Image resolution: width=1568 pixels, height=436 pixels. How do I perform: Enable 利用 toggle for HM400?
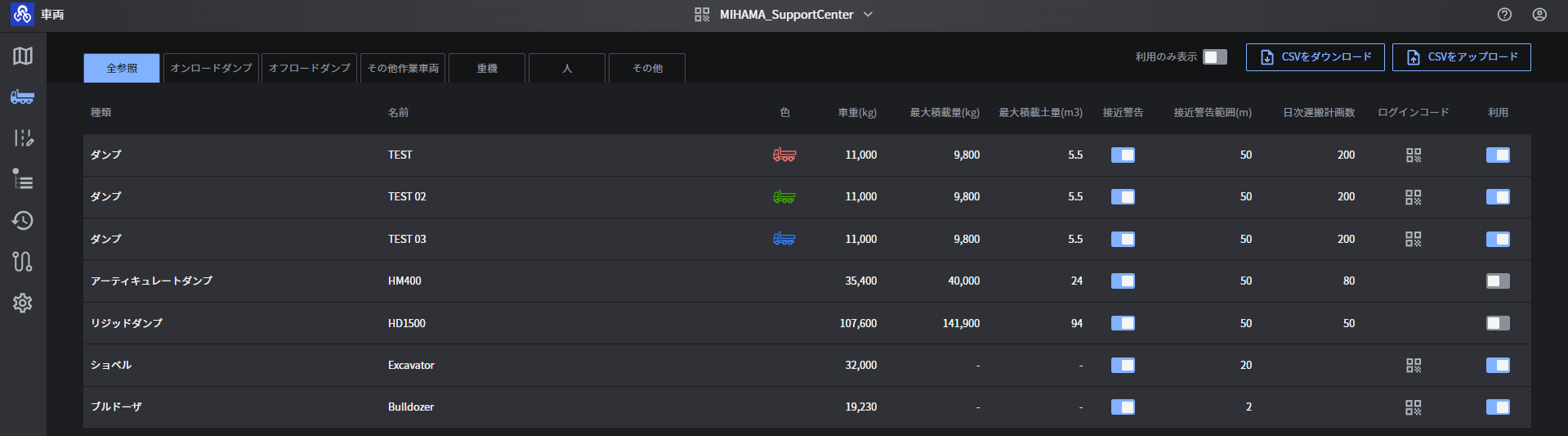click(x=1497, y=281)
